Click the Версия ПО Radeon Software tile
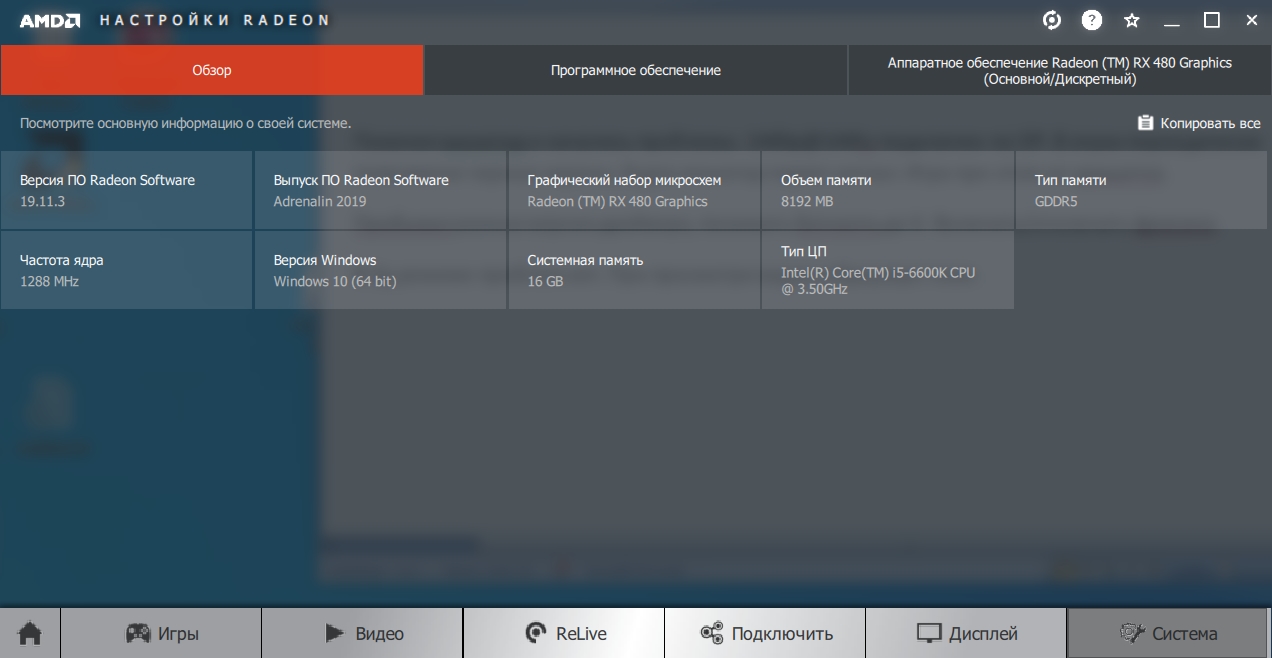The width and height of the screenshot is (1272, 658). click(x=127, y=190)
